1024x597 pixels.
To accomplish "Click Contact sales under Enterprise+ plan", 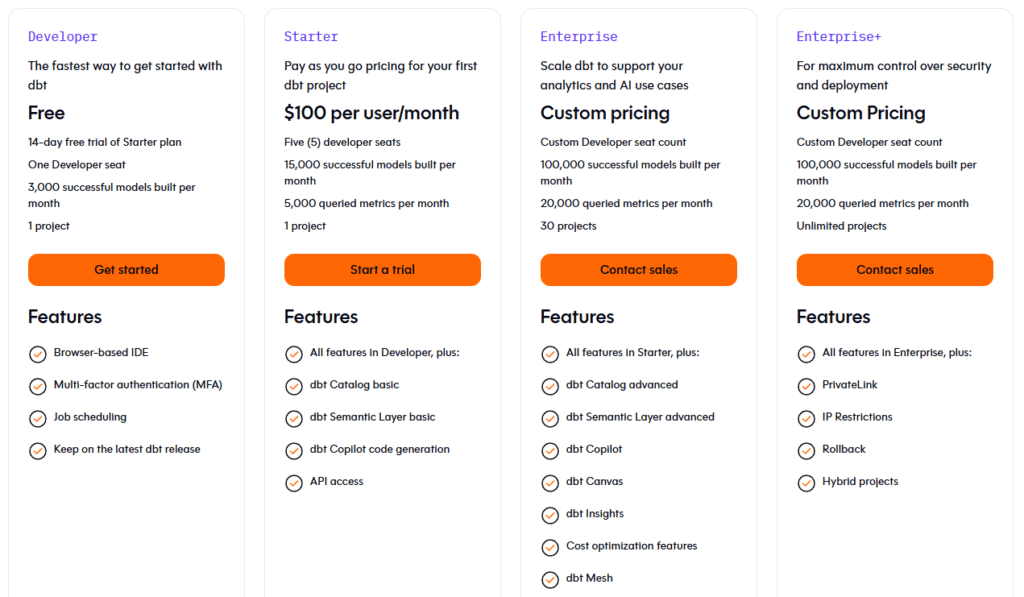I will click(x=894, y=269).
